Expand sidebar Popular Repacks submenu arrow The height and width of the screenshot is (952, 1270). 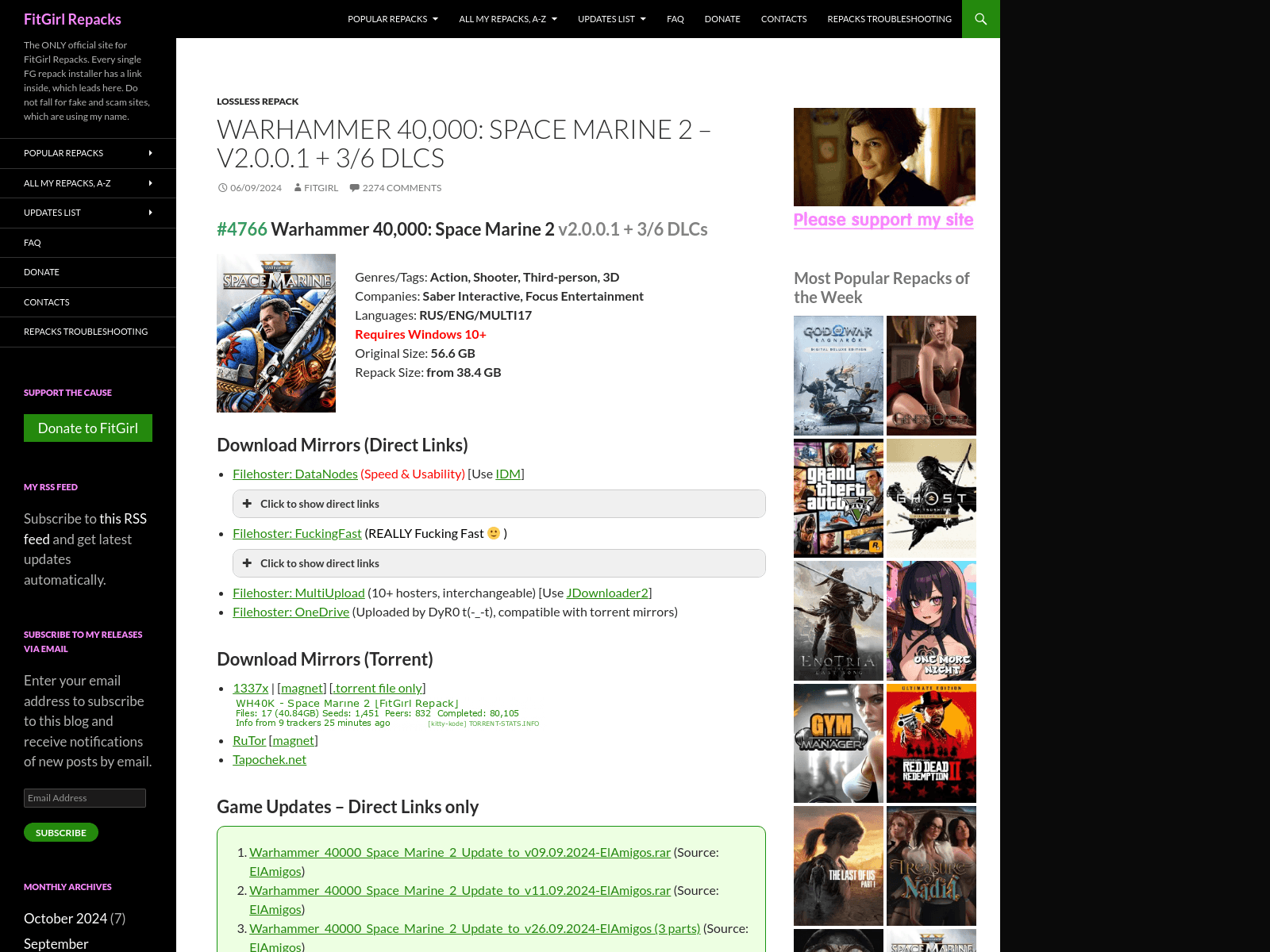point(150,153)
